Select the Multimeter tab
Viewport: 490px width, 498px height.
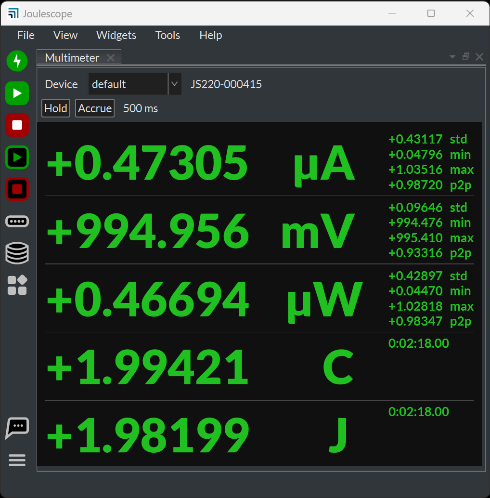click(72, 58)
